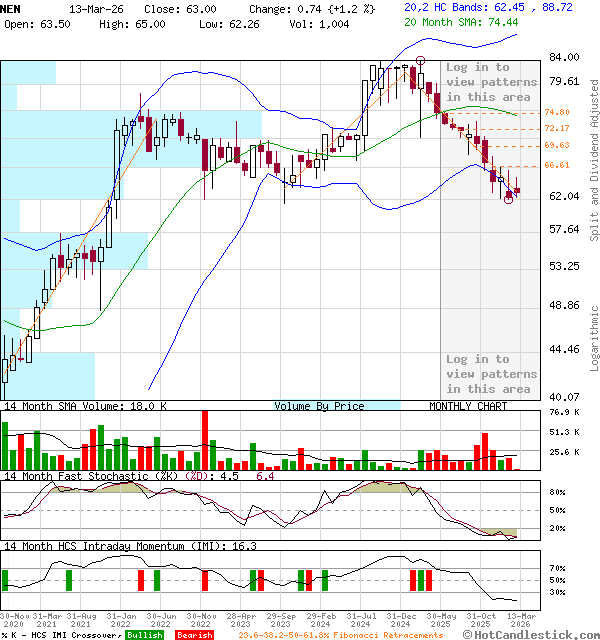Click the red Bearish legend badge
This screenshot has height=640, width=600.
[x=193, y=635]
